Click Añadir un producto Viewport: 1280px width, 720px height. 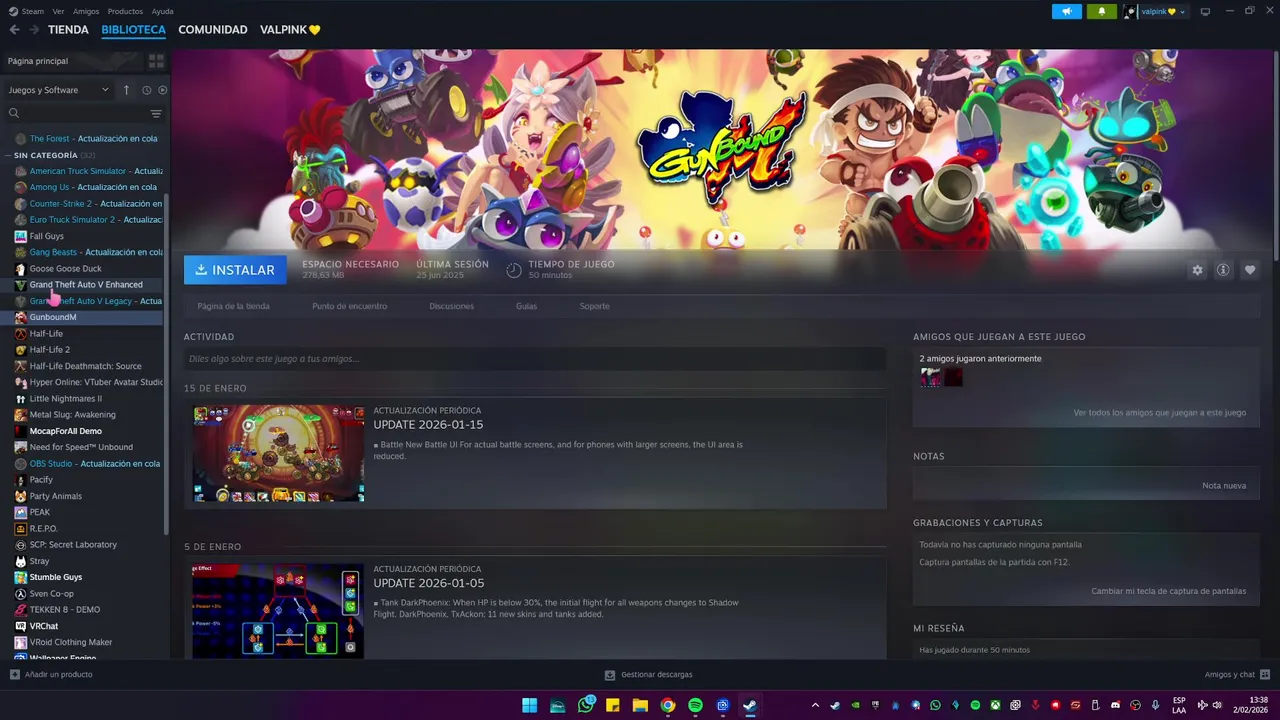(x=51, y=675)
